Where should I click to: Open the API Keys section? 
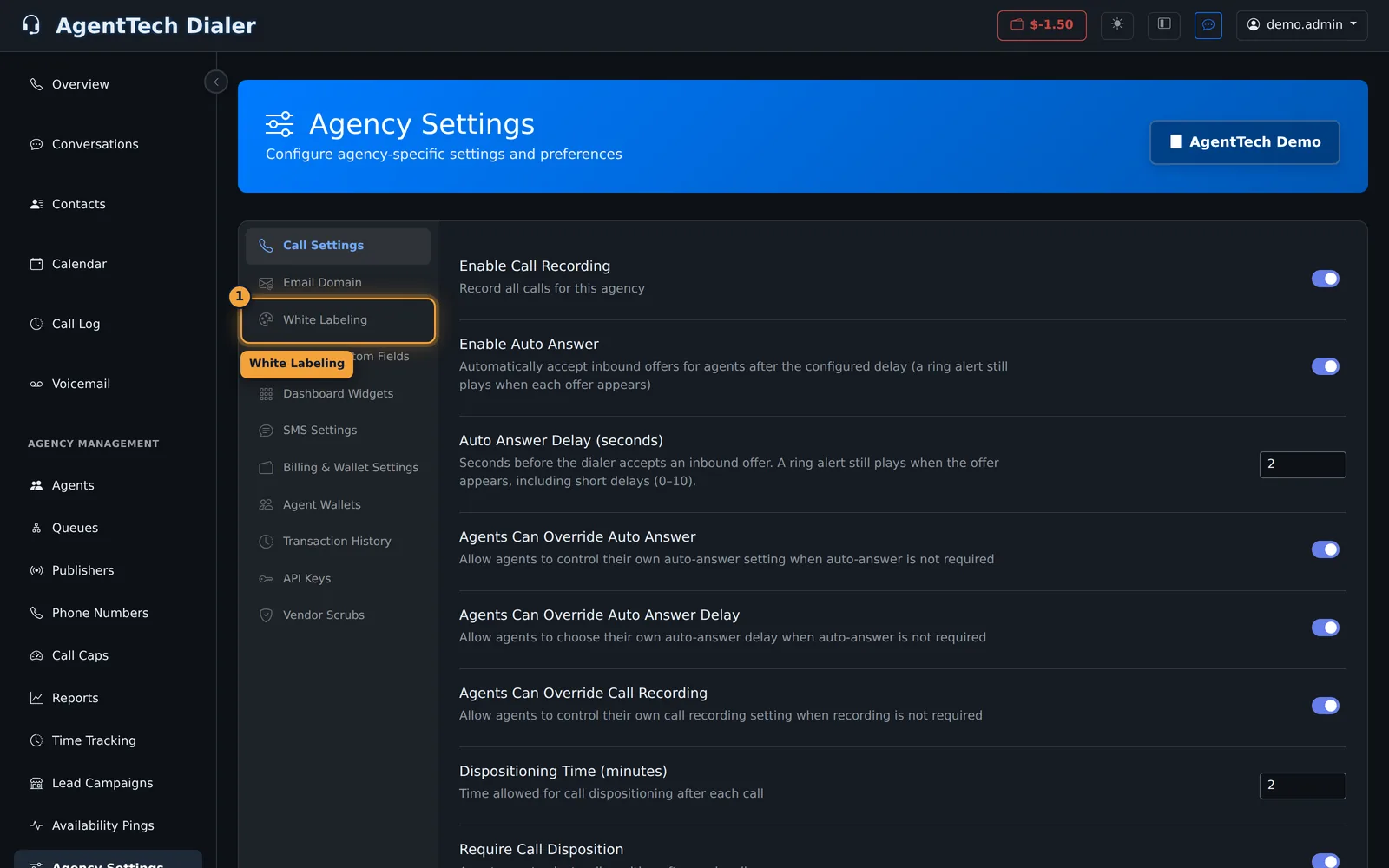click(338, 579)
